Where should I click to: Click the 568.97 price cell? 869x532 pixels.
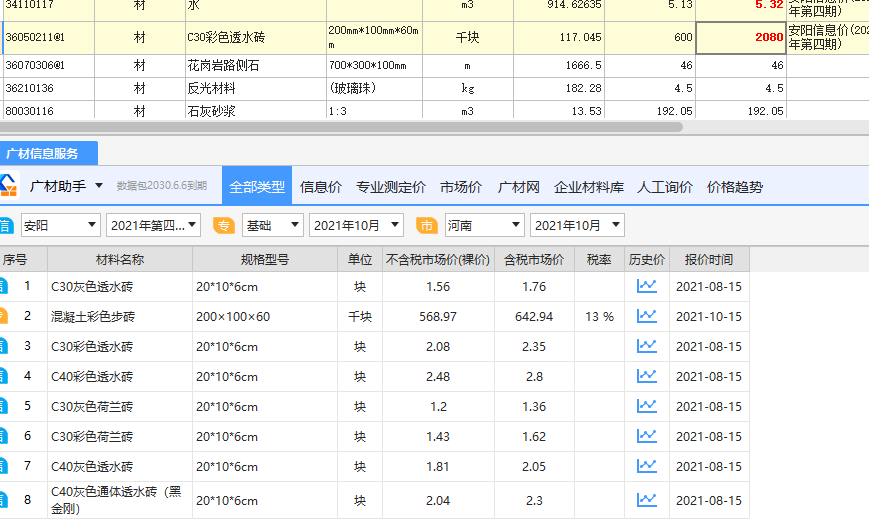pyautogui.click(x=438, y=316)
